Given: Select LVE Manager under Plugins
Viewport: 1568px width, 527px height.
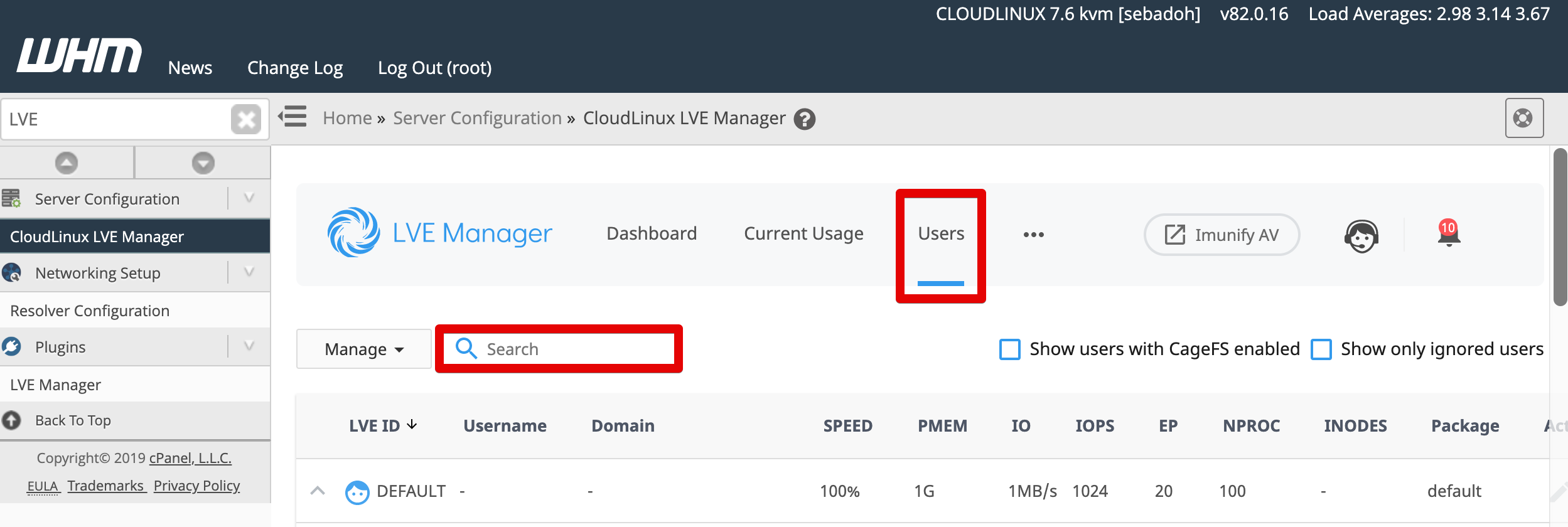Looking at the screenshot, I should pyautogui.click(x=135, y=385).
